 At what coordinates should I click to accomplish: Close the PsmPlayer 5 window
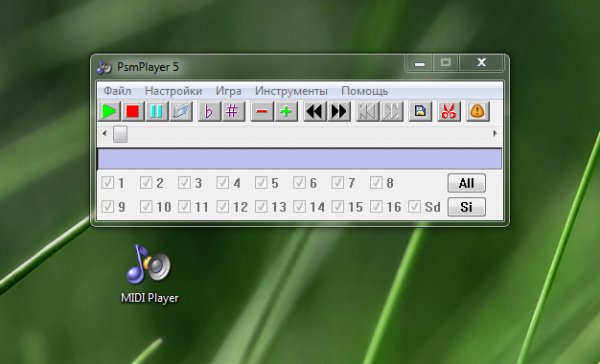coord(481,63)
